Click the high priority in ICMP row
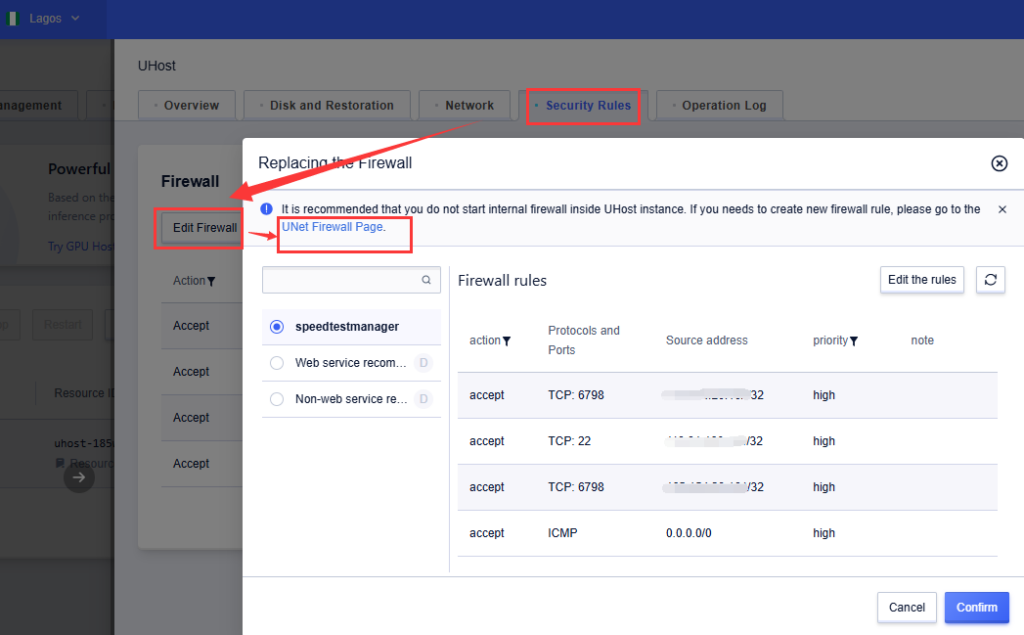1024x635 pixels. pos(824,533)
